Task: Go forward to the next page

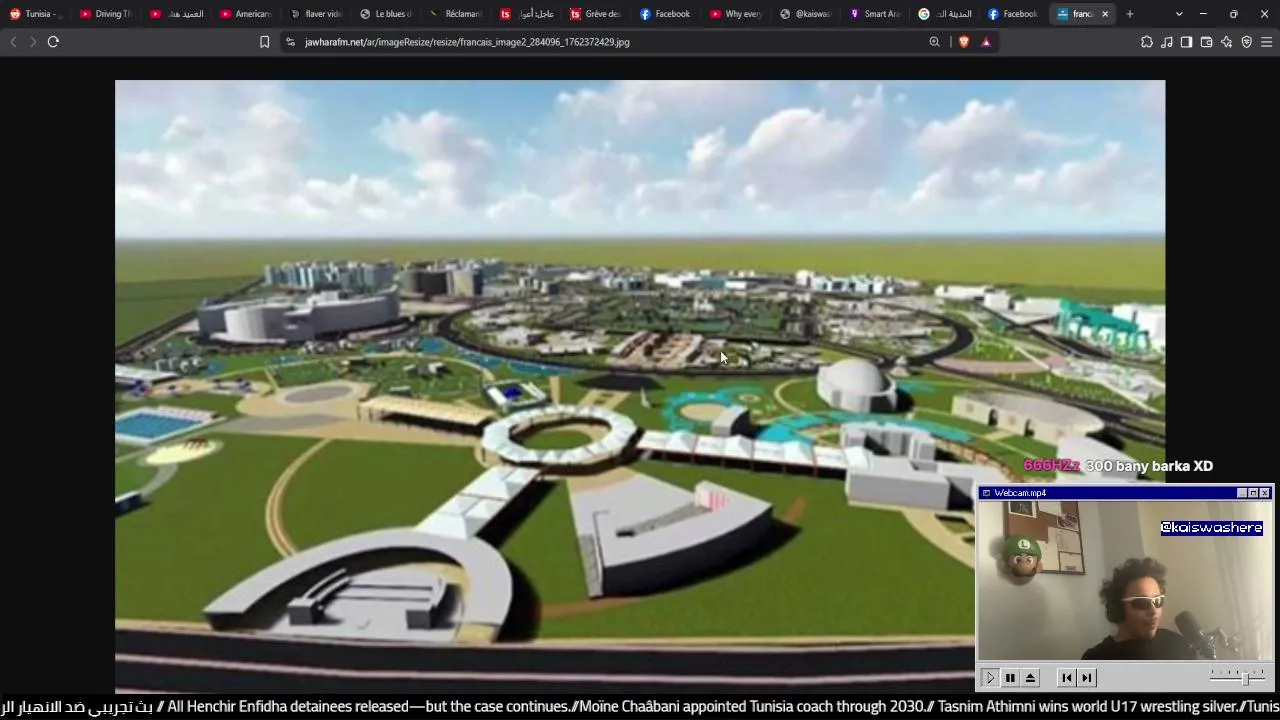Action: pos(32,42)
